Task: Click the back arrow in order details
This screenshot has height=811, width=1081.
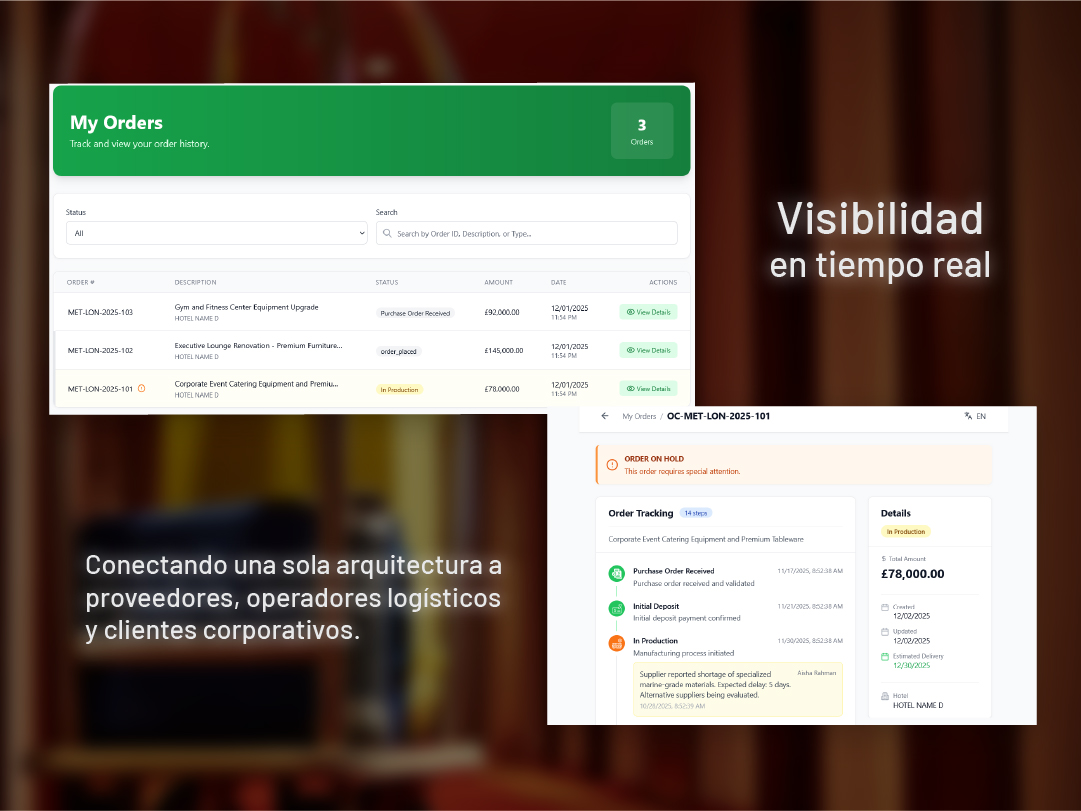Action: pos(604,416)
